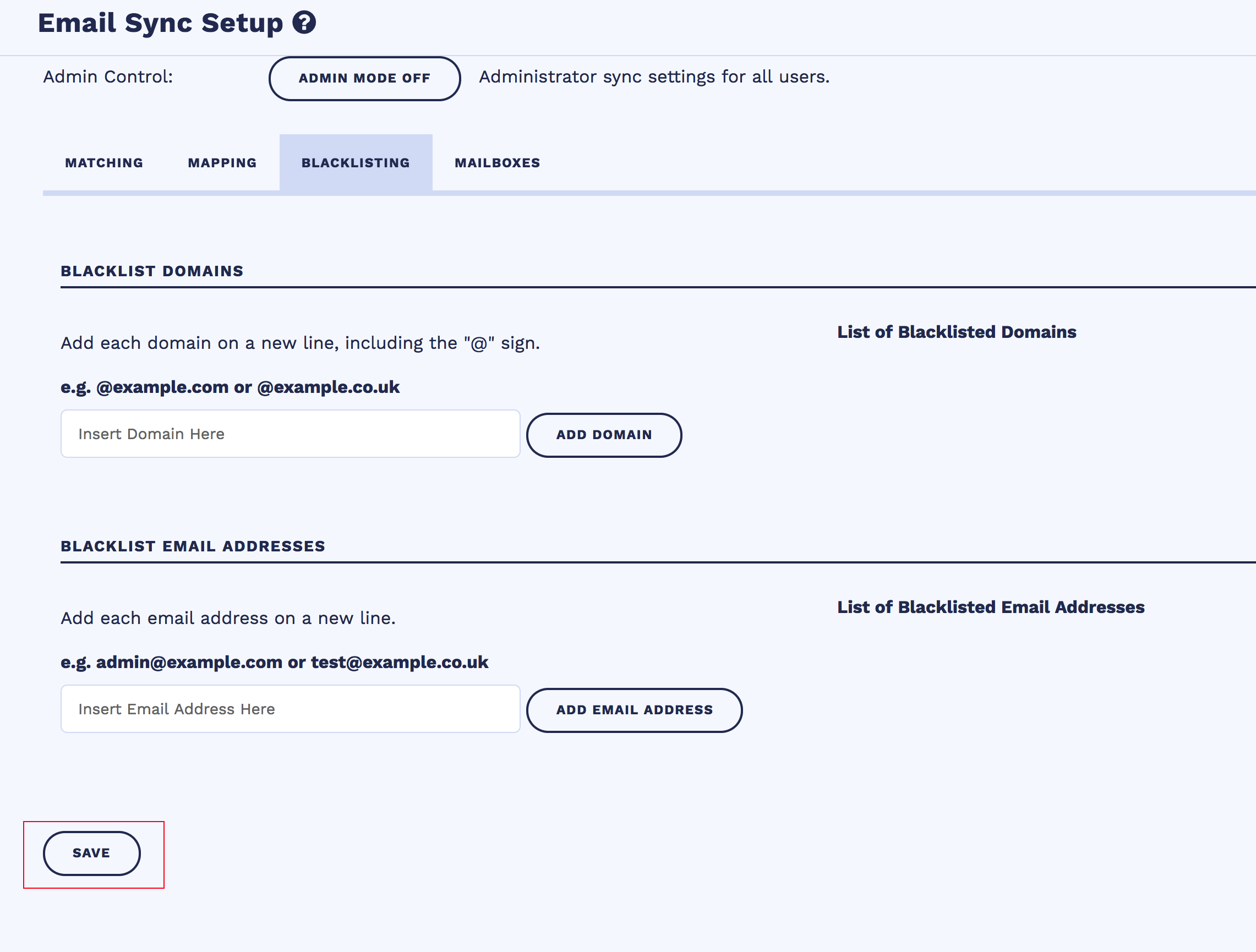Select the List of Blacklisted Email Addresses heading
The height and width of the screenshot is (952, 1256).
coord(990,607)
